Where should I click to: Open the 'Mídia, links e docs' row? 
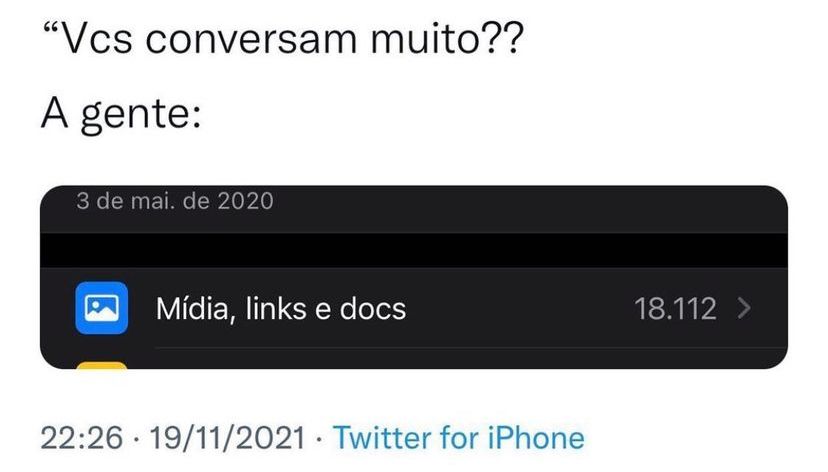[414, 308]
